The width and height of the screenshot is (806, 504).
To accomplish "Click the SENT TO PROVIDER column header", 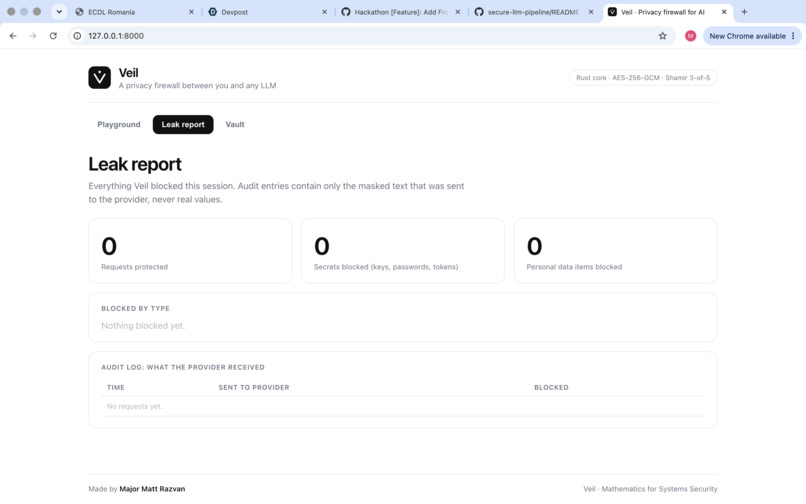I will tap(254, 387).
